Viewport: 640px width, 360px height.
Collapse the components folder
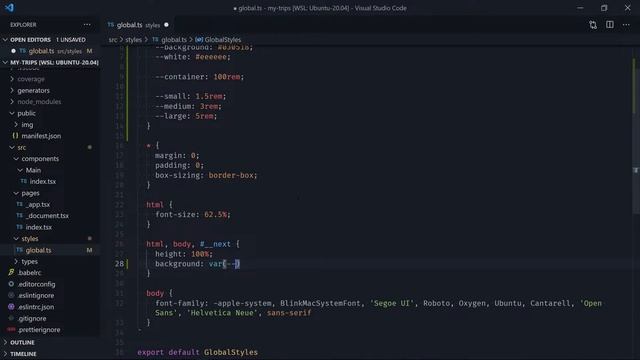[50, 159]
